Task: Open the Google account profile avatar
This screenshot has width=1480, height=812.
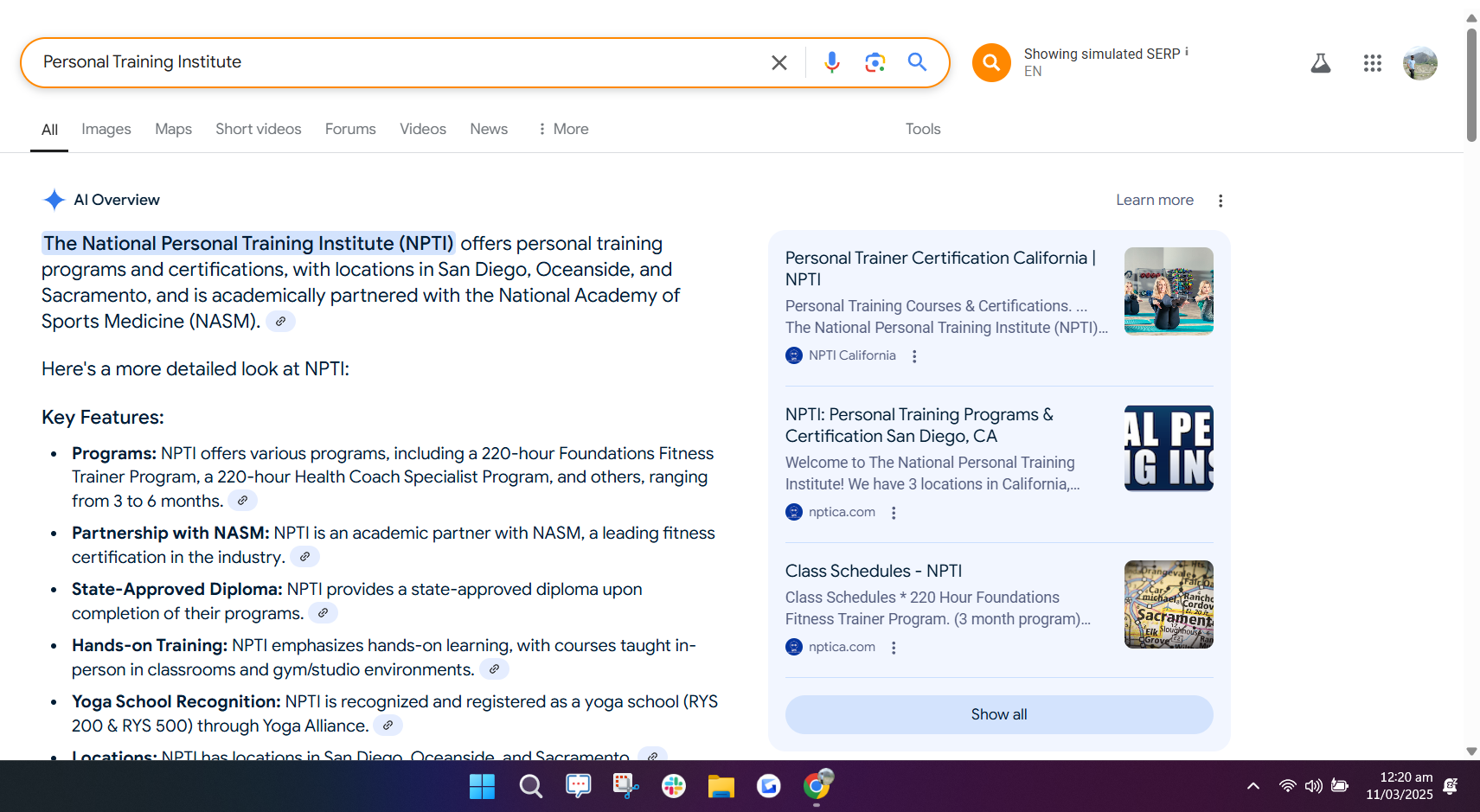Action: point(1419,63)
